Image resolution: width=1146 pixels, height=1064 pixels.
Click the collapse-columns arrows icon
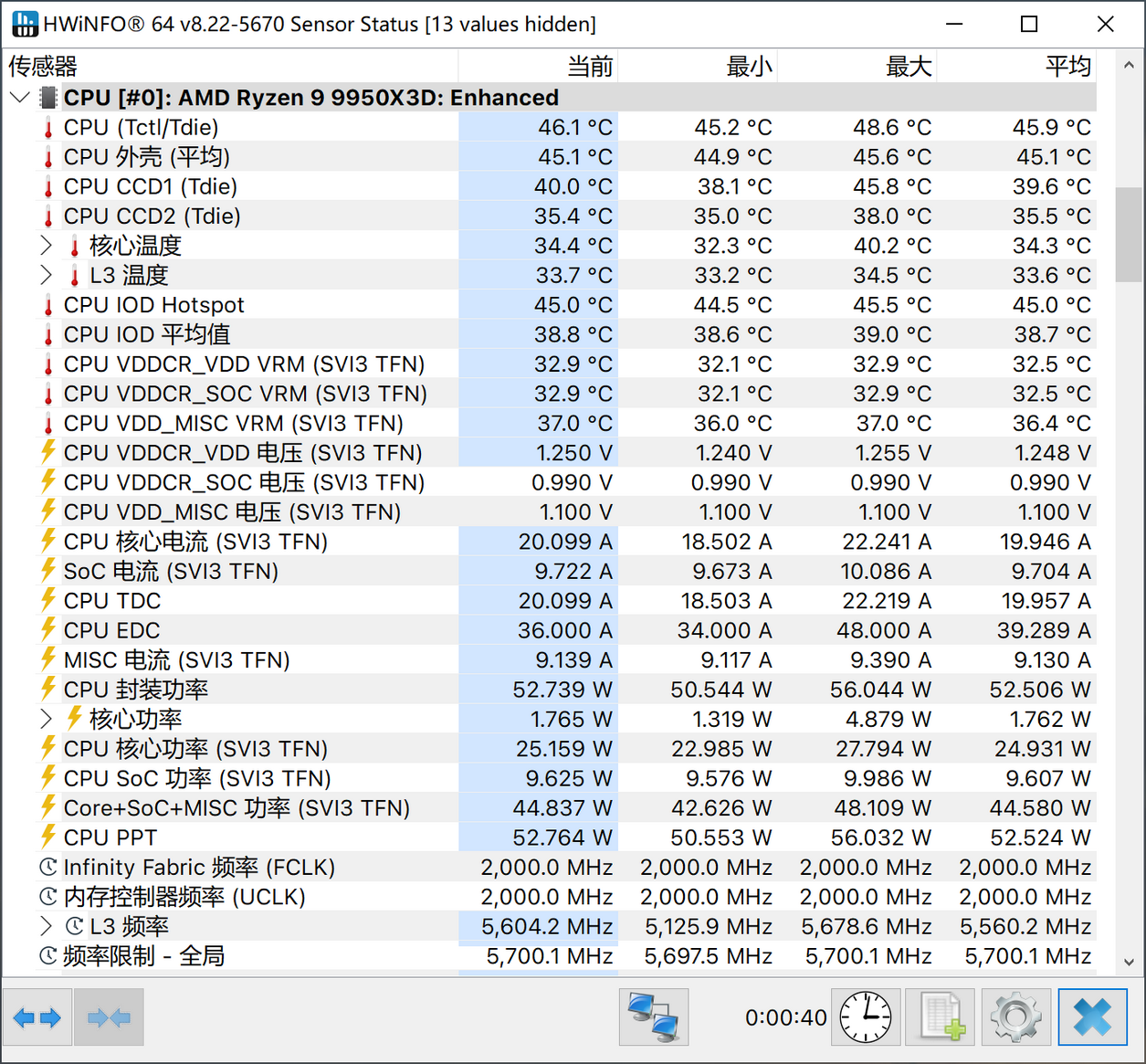pyautogui.click(x=109, y=1017)
